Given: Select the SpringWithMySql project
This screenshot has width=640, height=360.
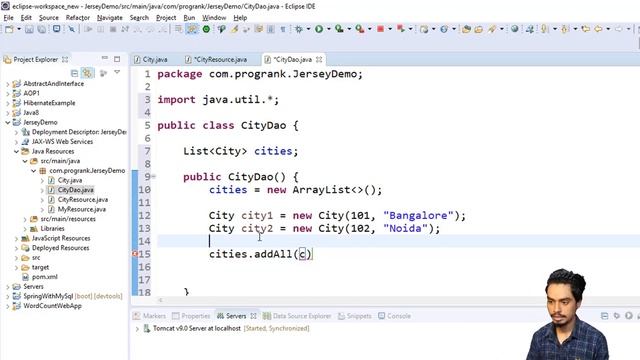Looking at the screenshot, I should click(x=48, y=296).
